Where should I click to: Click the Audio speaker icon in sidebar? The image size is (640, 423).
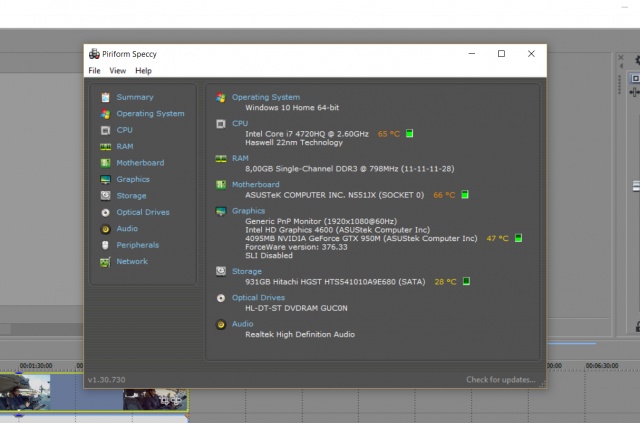coord(105,229)
